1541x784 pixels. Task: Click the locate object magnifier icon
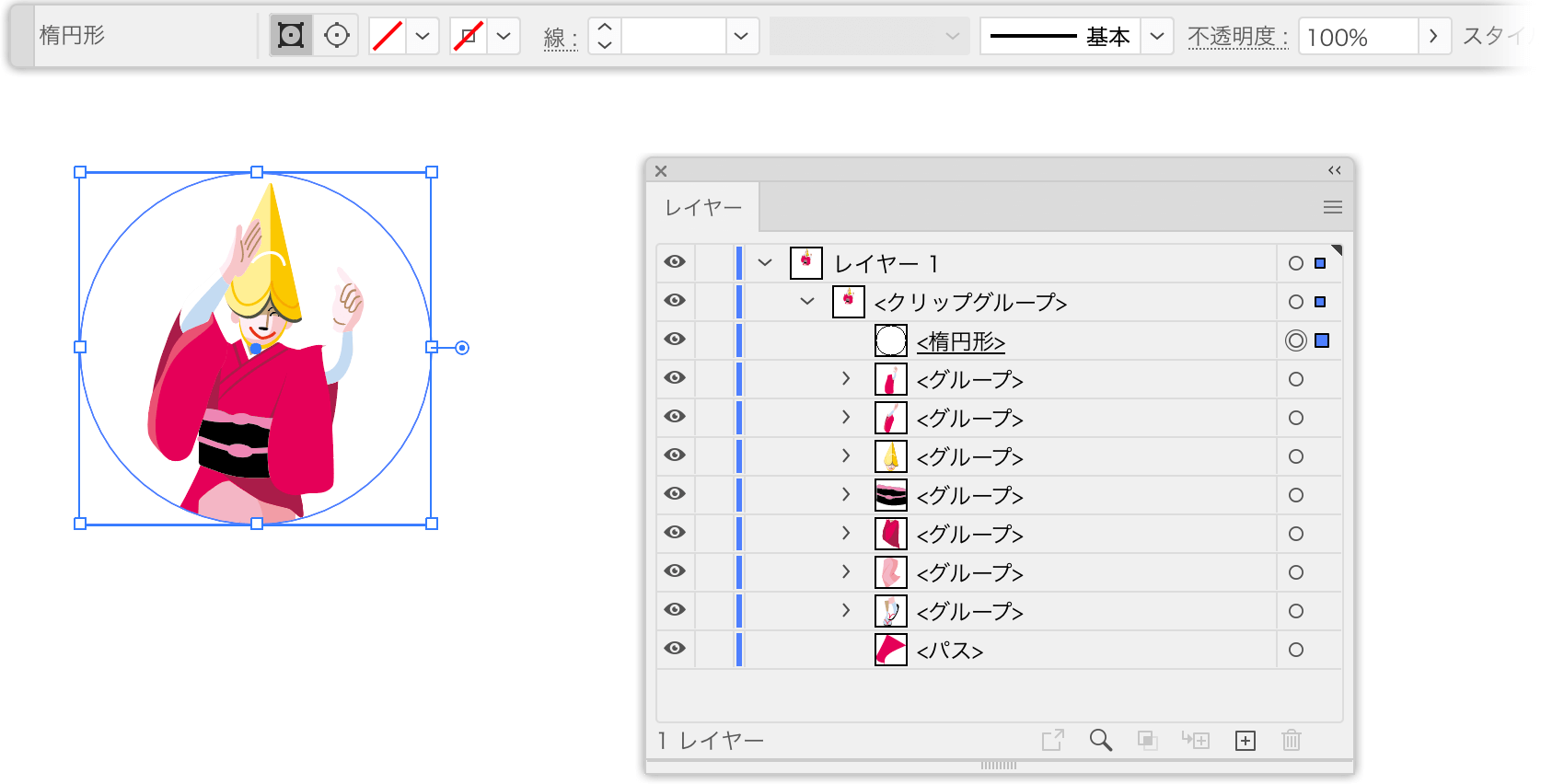(1101, 740)
